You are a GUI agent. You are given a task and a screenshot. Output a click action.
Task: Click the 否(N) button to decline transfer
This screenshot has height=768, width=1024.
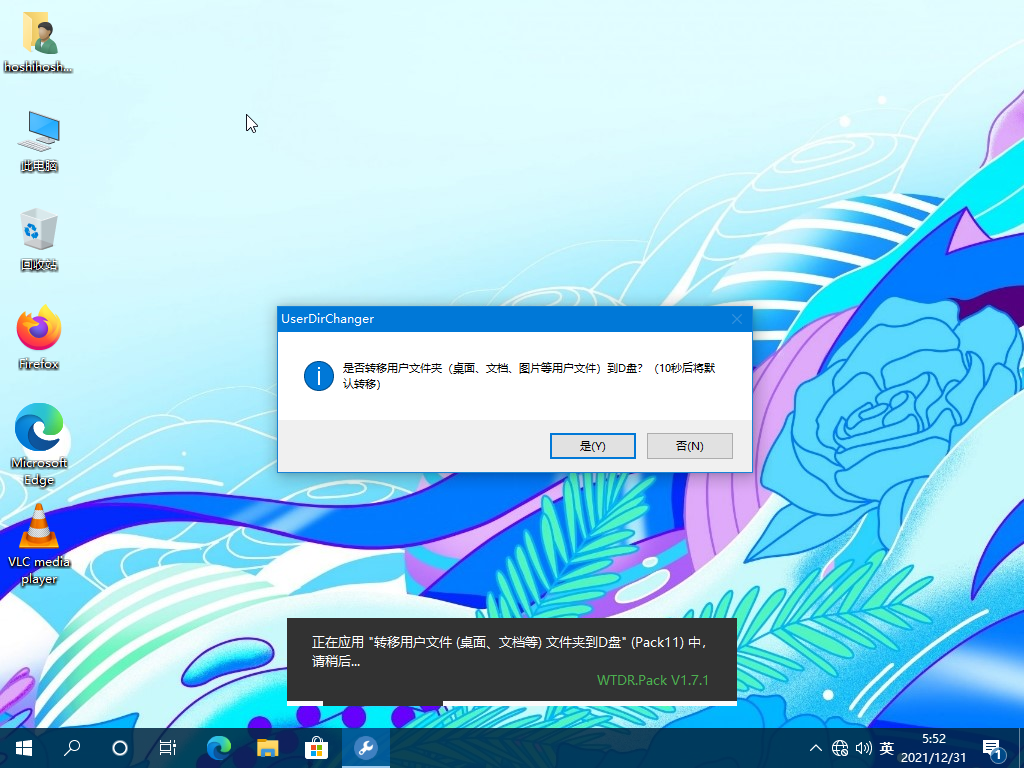pos(689,446)
